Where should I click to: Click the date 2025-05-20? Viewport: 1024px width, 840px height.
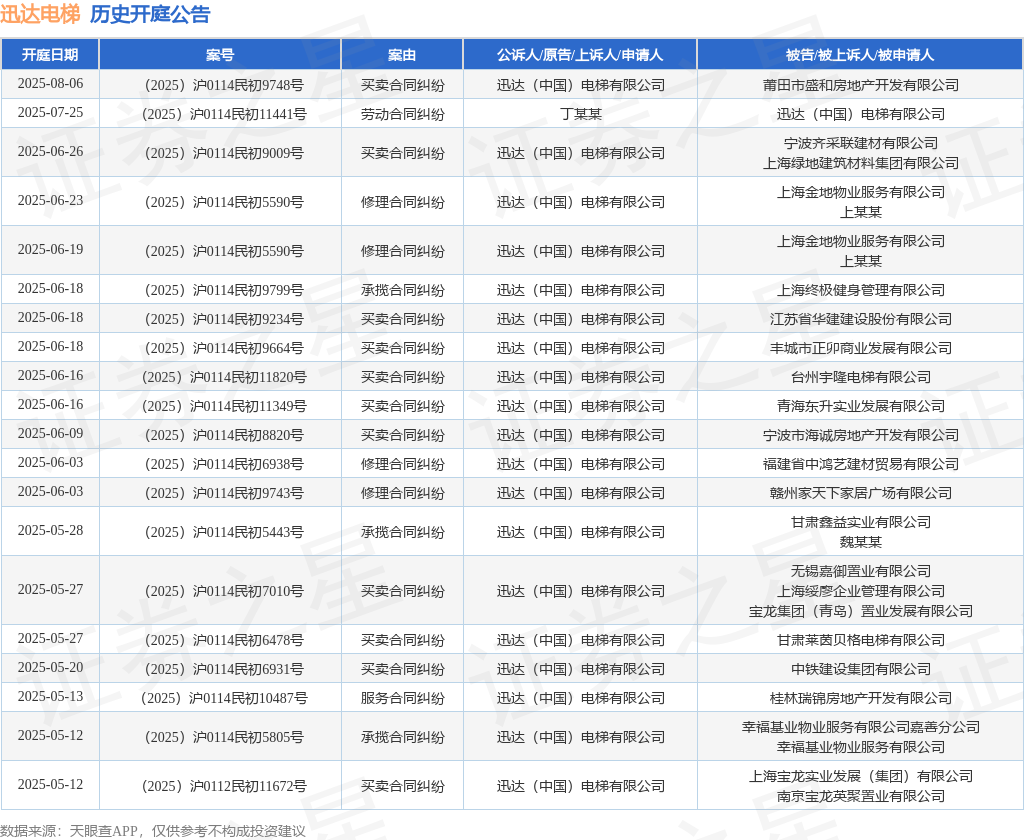[50, 668]
